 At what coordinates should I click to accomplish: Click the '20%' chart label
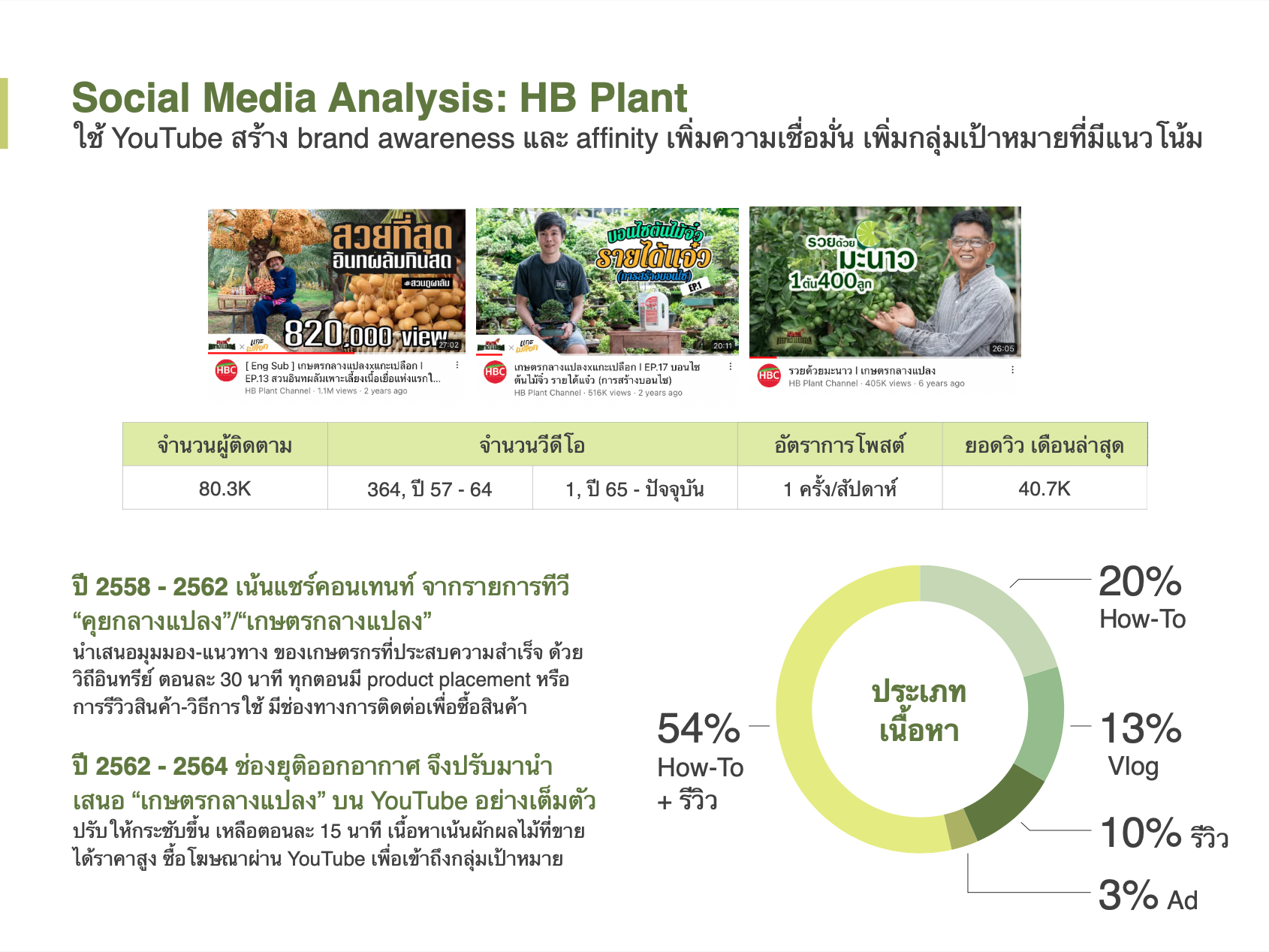(1141, 582)
